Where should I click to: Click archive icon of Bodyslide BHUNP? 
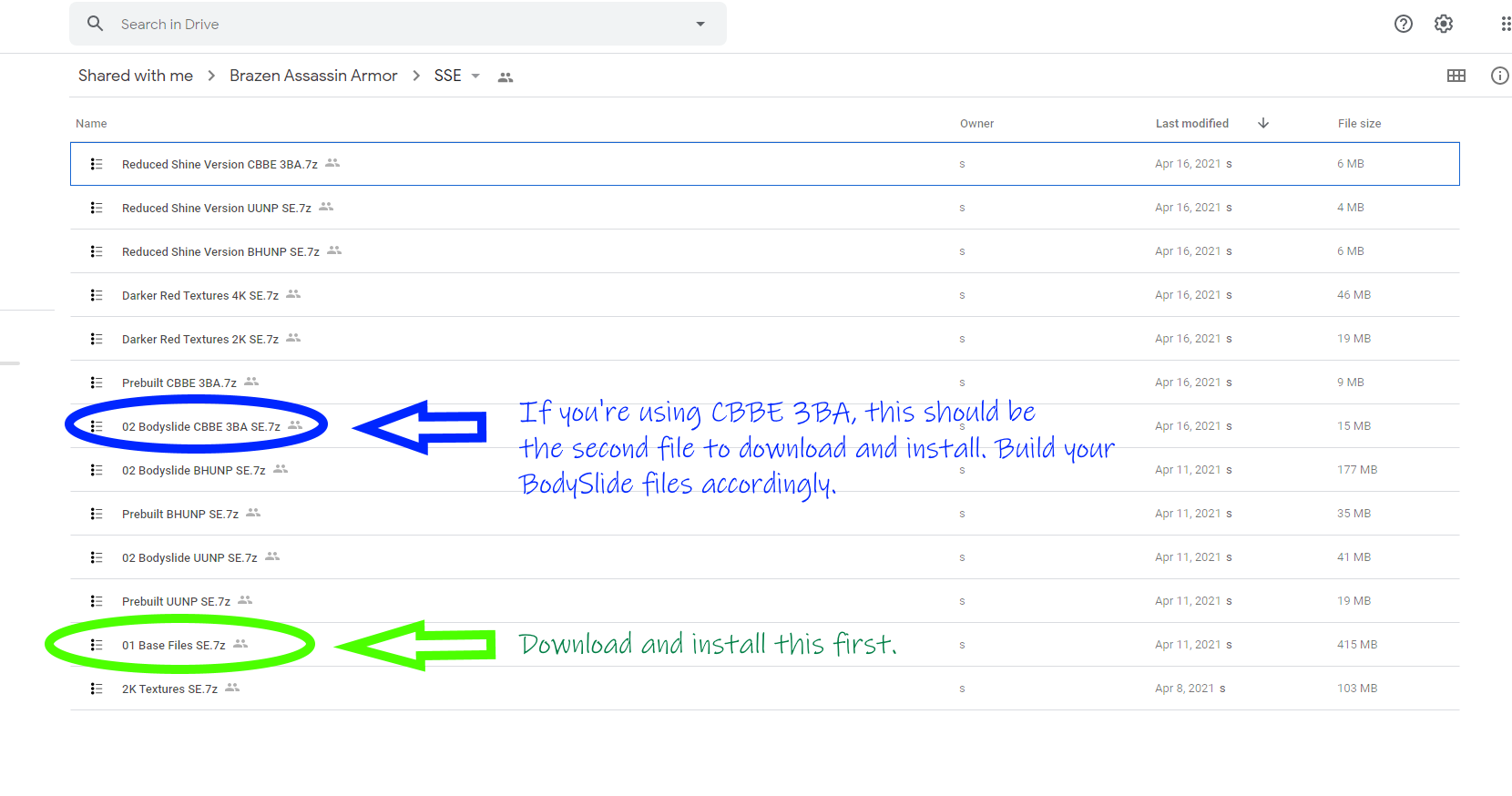[x=97, y=470]
